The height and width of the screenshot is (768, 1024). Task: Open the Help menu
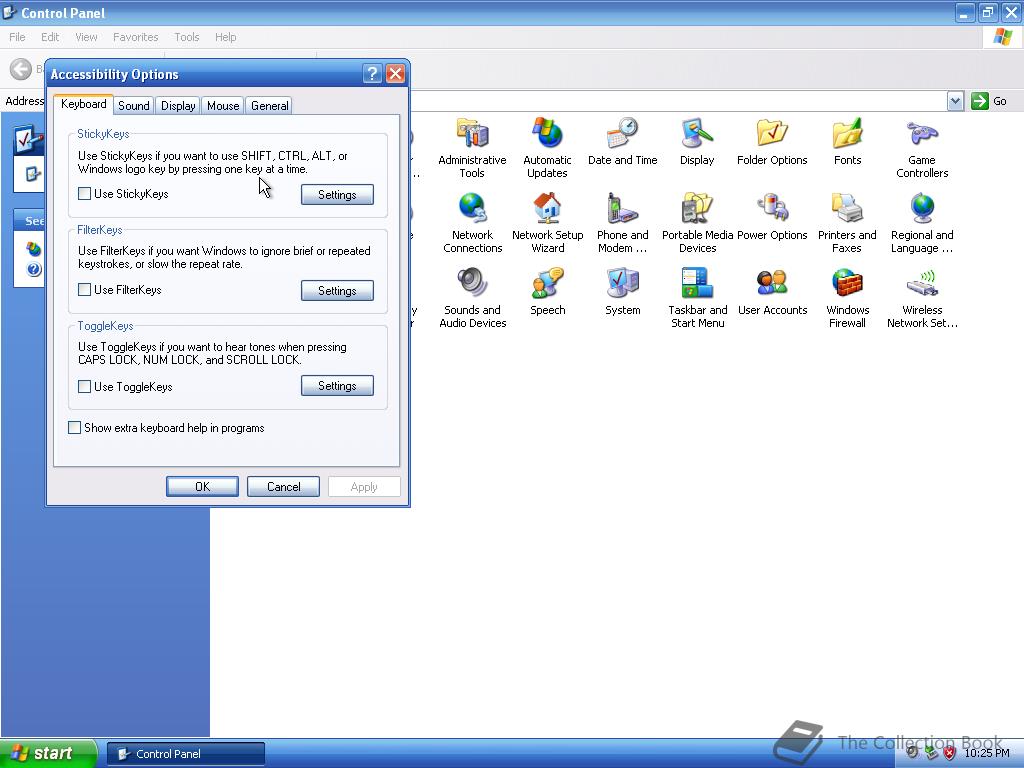click(225, 37)
